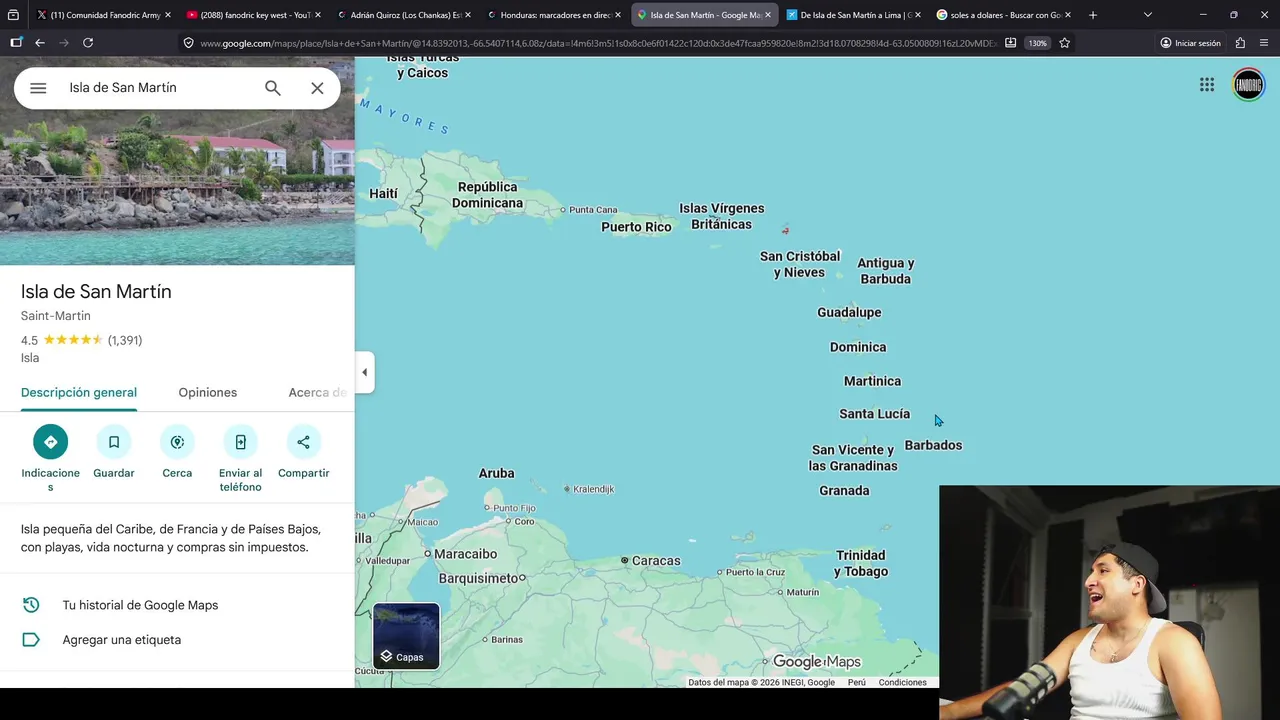The image size is (1280, 720).
Task: Collapse the side panel arrow
Action: (364, 372)
